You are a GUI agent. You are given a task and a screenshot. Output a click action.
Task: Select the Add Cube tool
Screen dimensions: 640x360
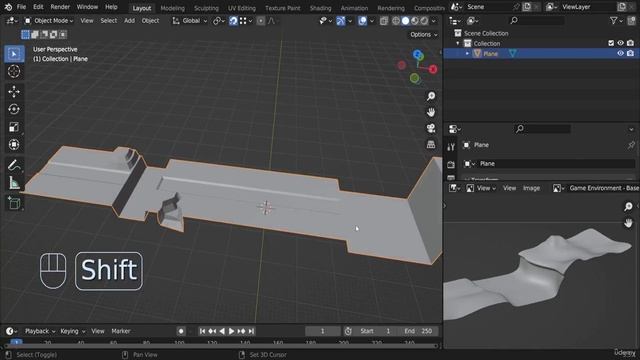pyautogui.click(x=14, y=203)
